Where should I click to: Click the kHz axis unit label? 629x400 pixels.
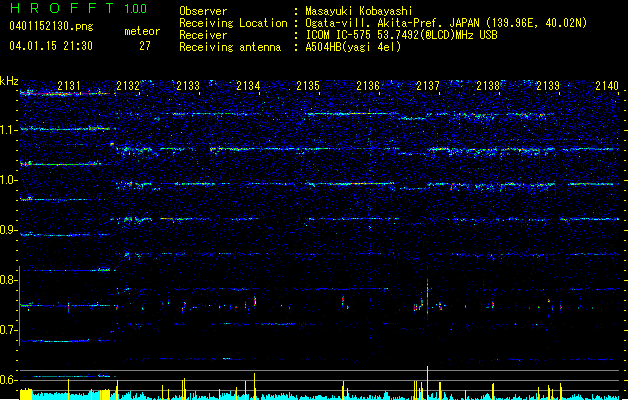pos(9,81)
